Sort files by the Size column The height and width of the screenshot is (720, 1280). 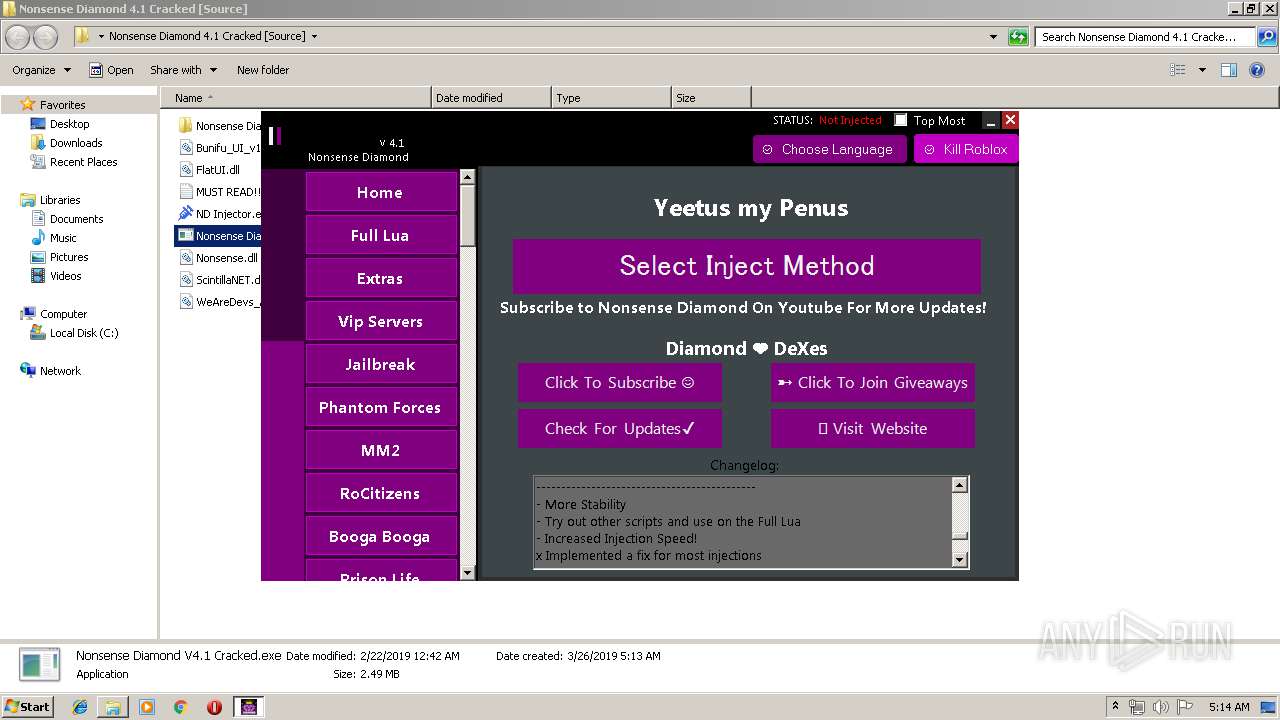click(x=711, y=98)
